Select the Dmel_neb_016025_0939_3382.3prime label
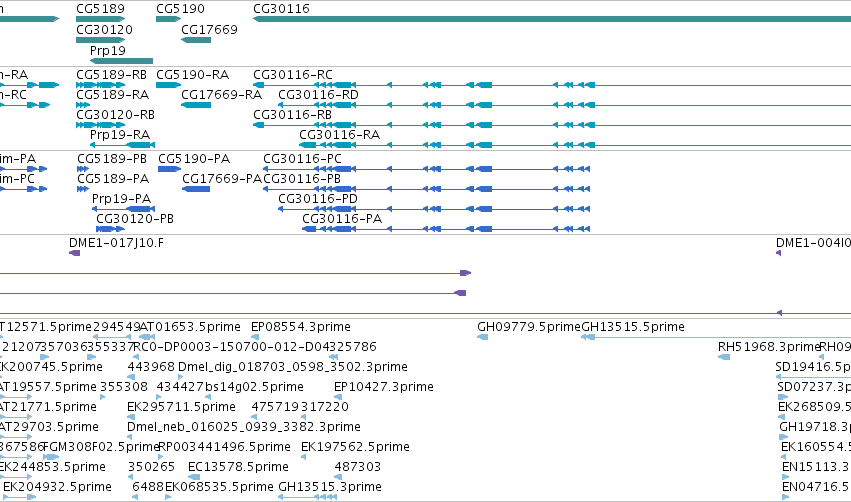This screenshot has height=502, width=851. coord(244,427)
